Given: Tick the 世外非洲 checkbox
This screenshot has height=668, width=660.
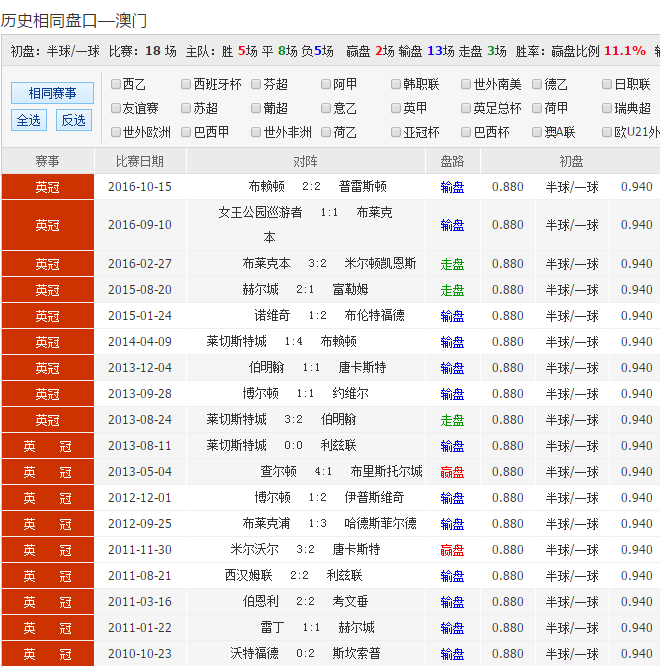Looking at the screenshot, I should [257, 132].
